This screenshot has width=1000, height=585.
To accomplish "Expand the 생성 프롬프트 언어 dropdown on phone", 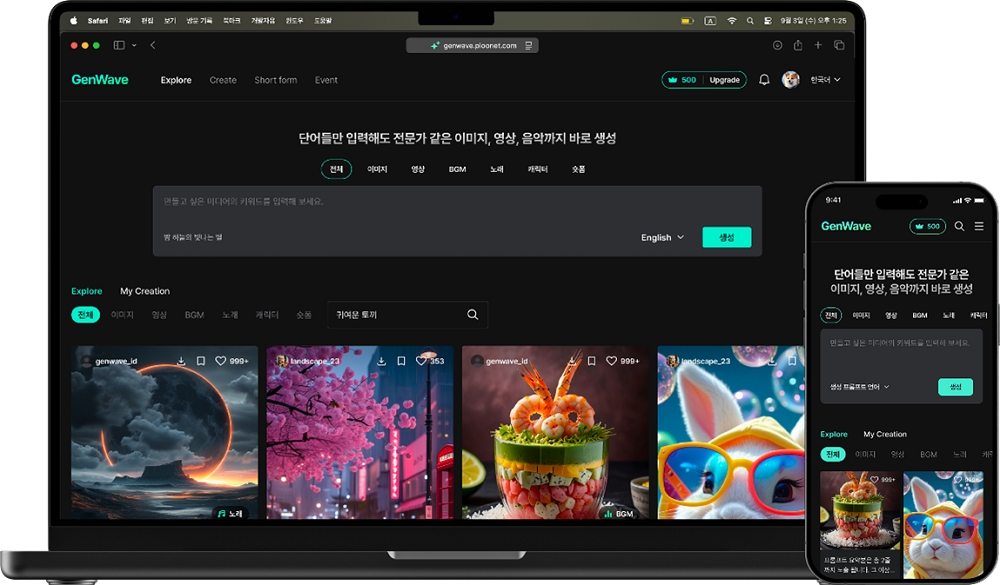I will tap(859, 387).
